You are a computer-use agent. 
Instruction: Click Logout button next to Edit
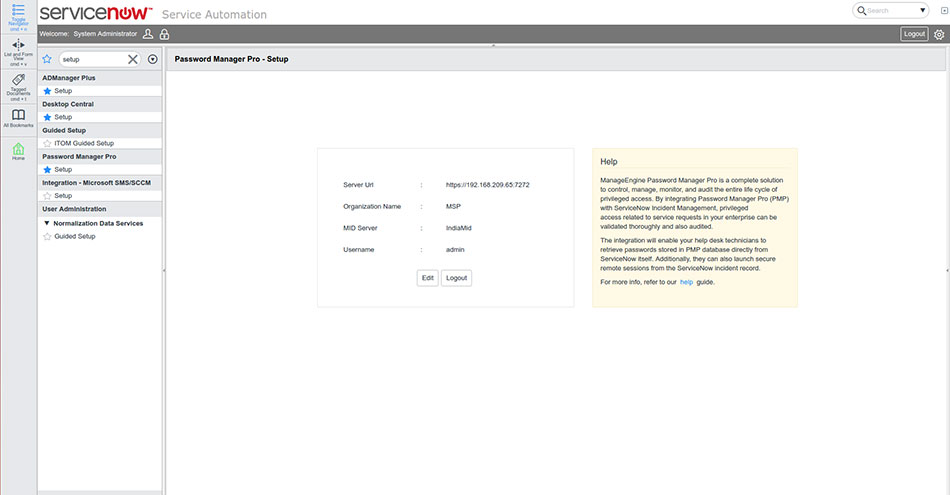click(456, 278)
